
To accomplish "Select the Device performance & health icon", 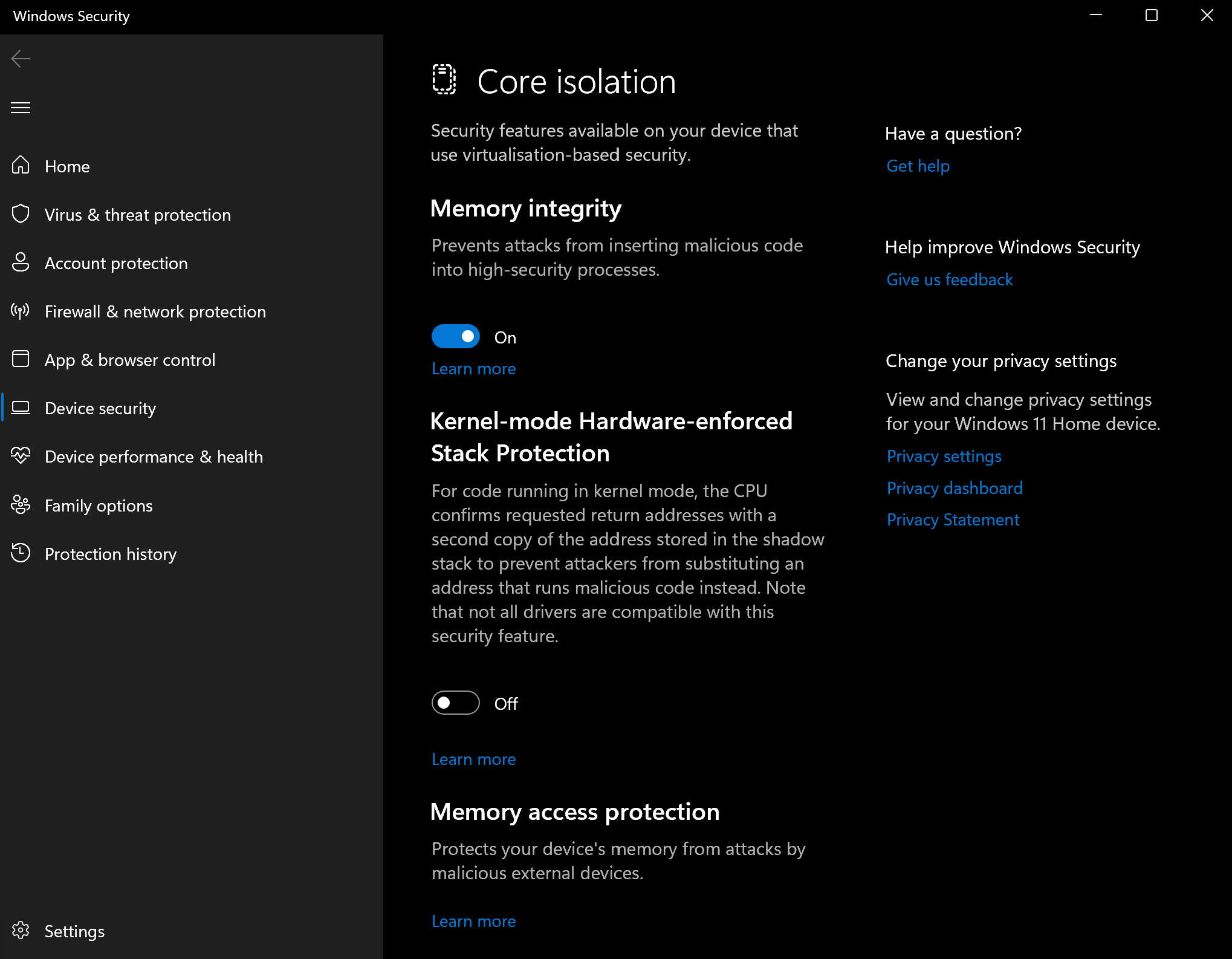I will 22,457.
